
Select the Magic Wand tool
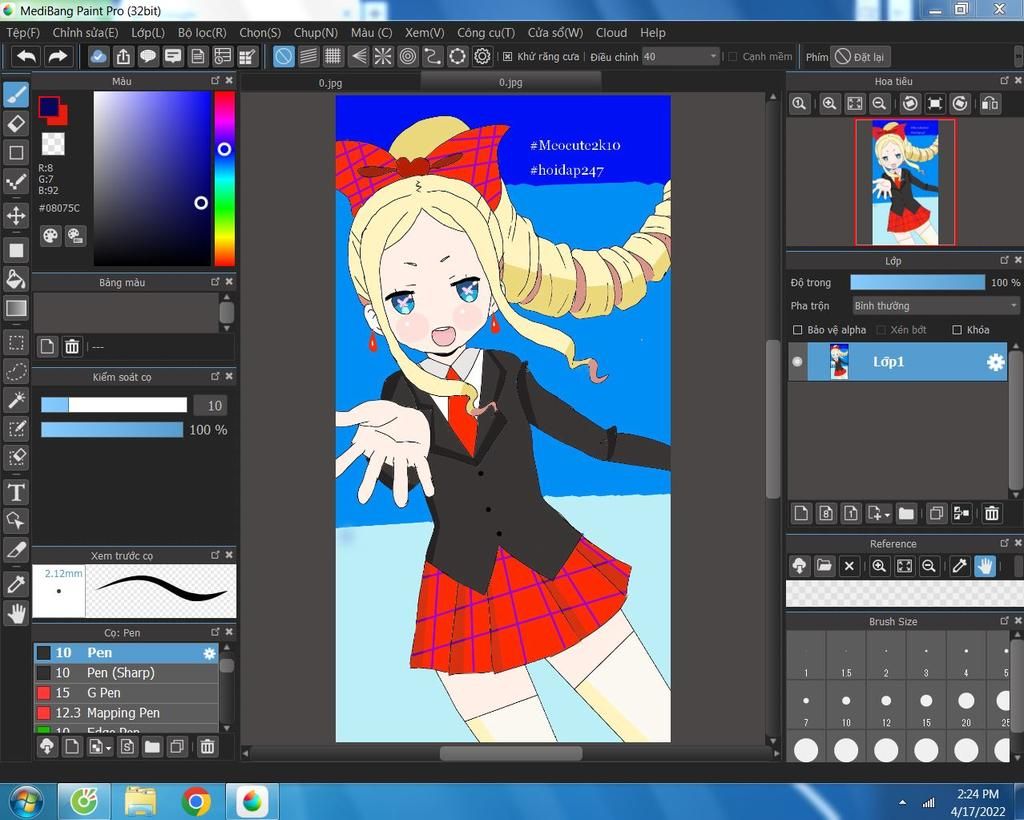(16, 400)
